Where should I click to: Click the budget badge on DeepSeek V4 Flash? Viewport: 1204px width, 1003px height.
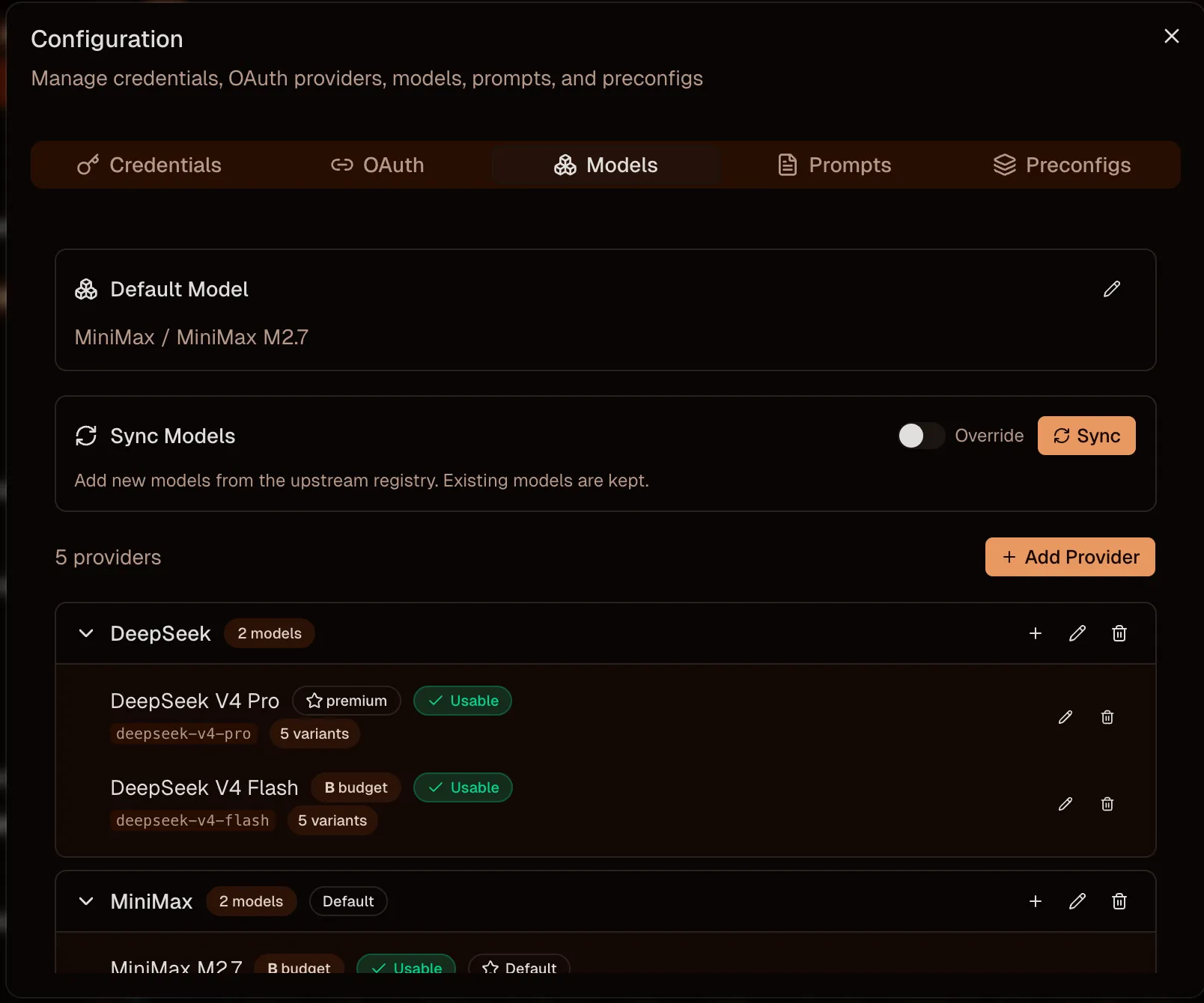point(356,787)
